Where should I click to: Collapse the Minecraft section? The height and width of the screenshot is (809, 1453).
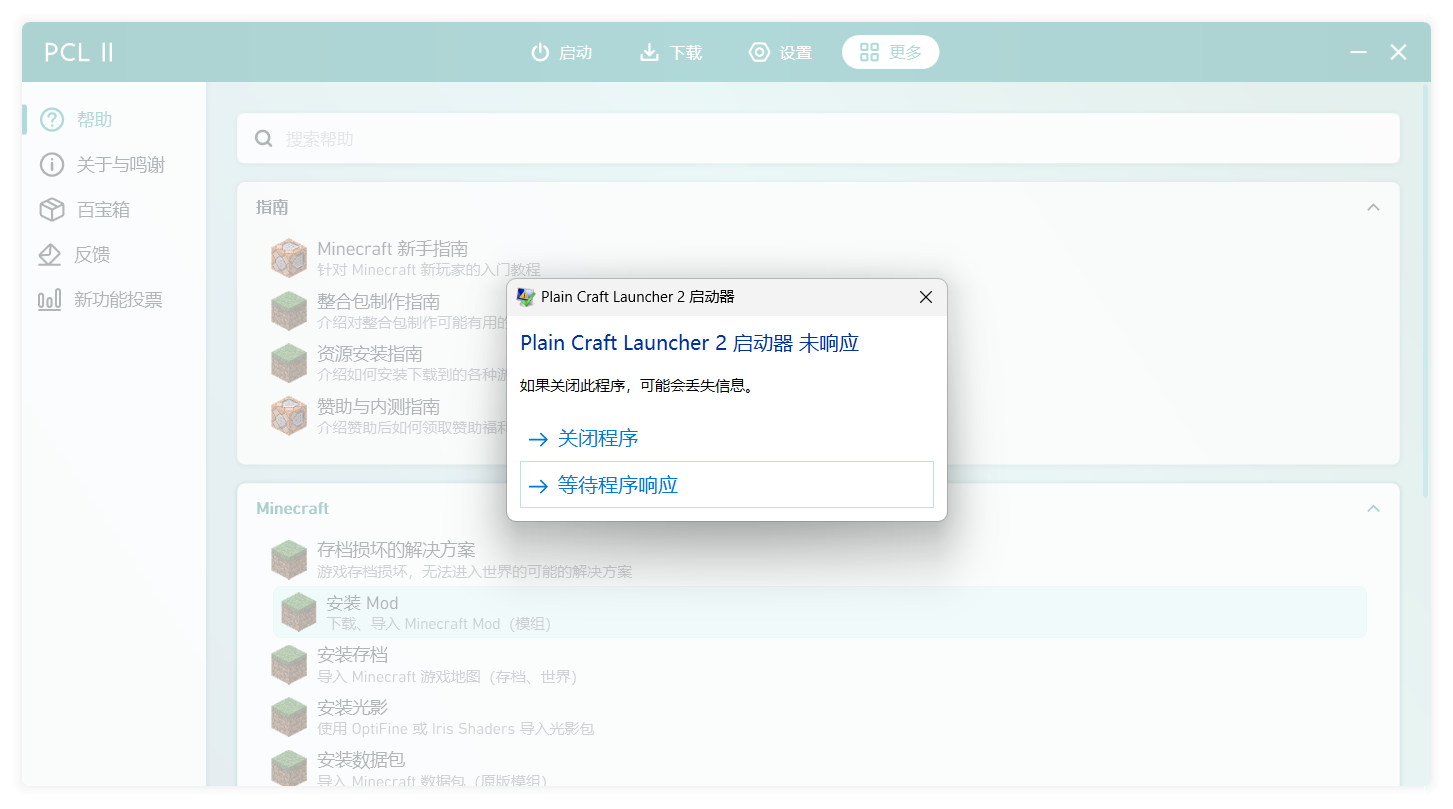point(1373,508)
